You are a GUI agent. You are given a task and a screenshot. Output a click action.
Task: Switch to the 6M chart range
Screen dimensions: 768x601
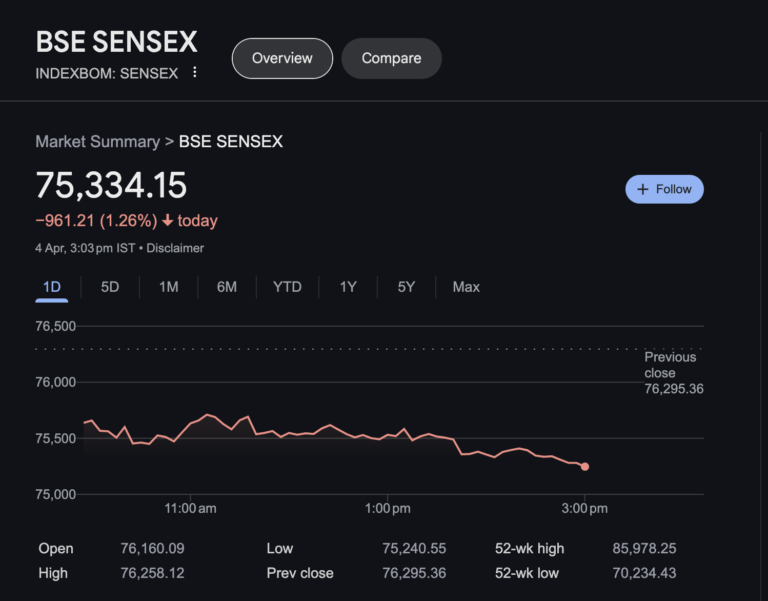pyautogui.click(x=227, y=287)
